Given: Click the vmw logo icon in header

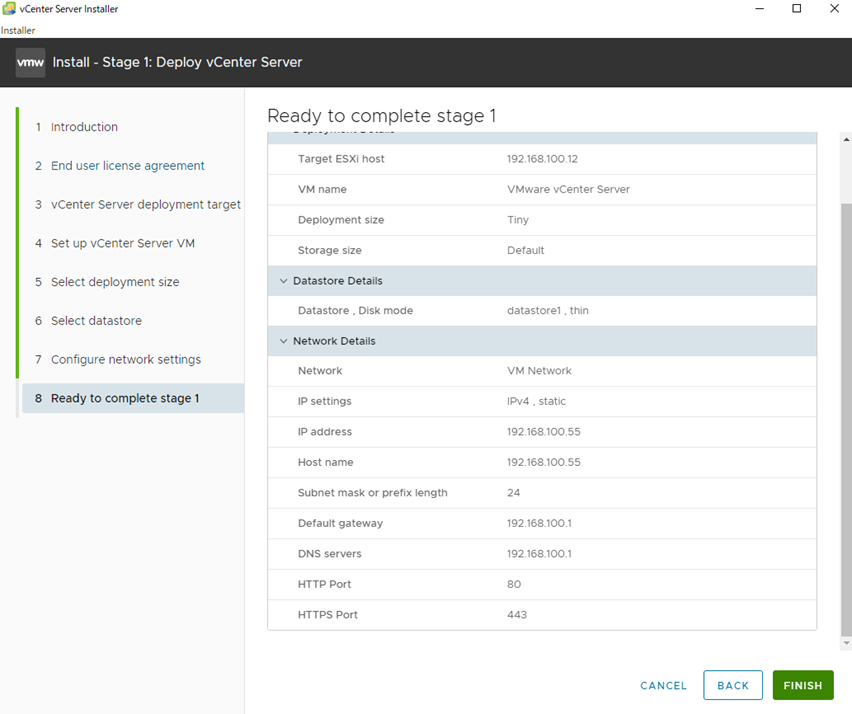Looking at the screenshot, I should click(x=30, y=62).
